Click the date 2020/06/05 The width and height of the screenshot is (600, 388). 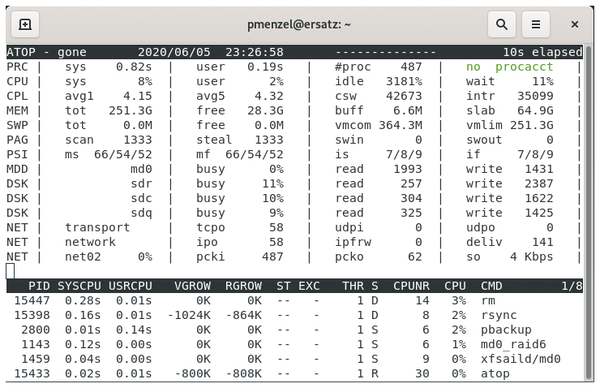point(174,52)
